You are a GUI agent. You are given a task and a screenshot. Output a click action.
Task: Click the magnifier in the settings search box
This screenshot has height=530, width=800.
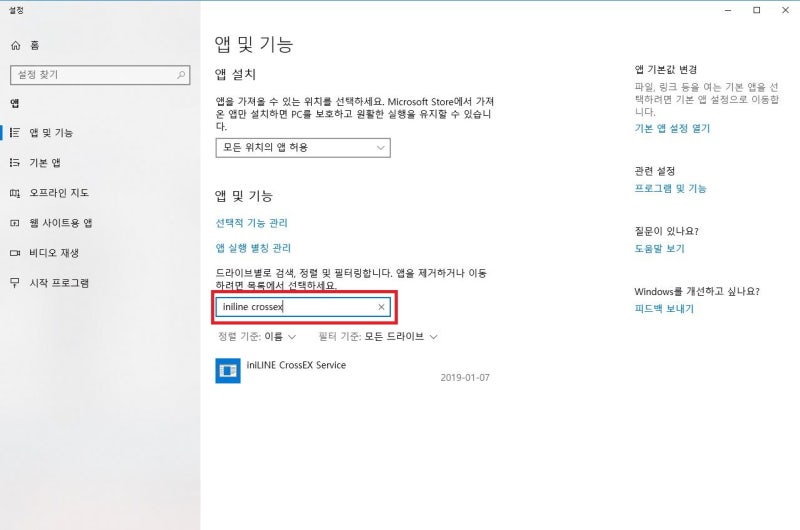(181, 75)
